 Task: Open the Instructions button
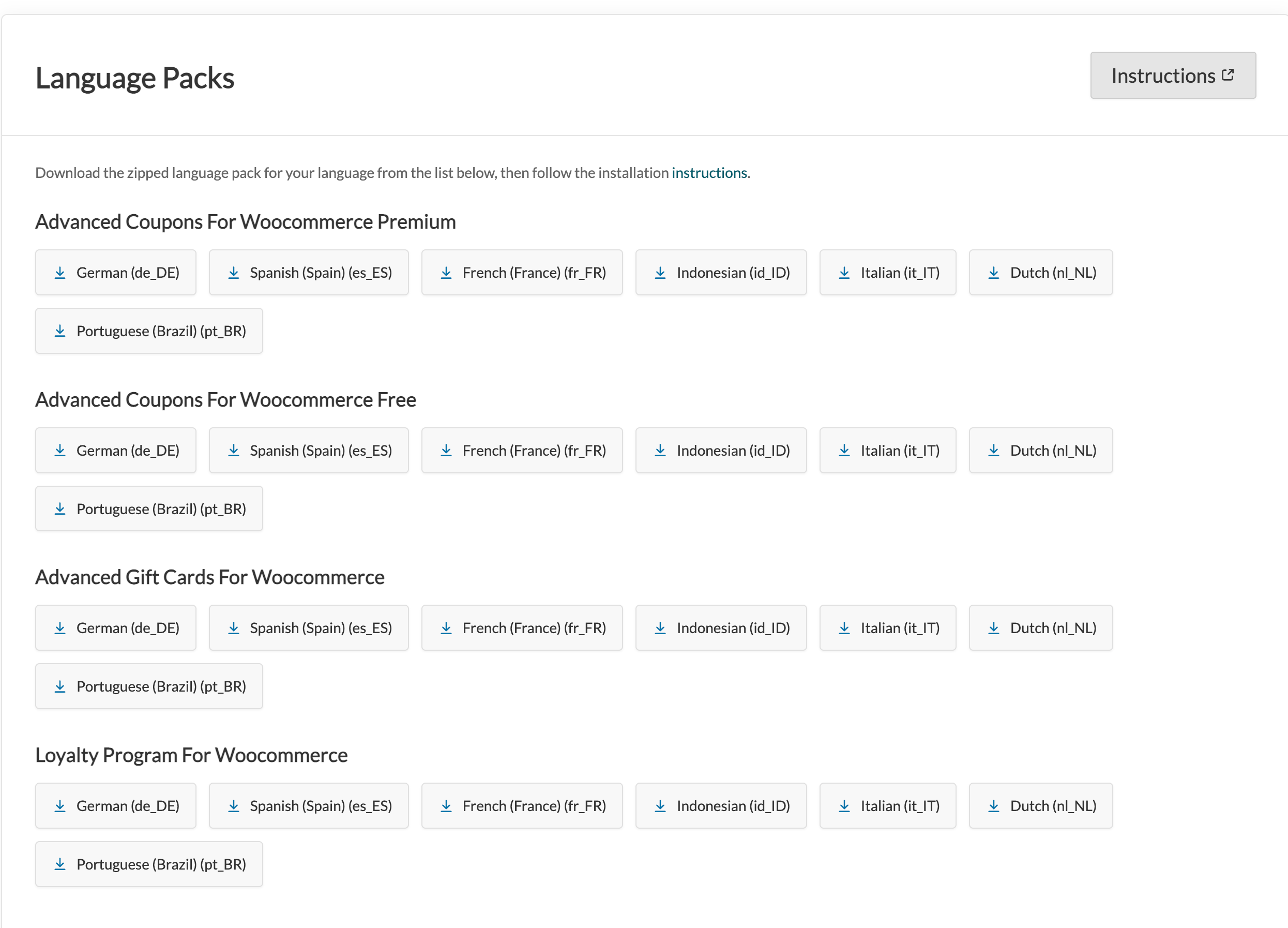tap(1172, 76)
